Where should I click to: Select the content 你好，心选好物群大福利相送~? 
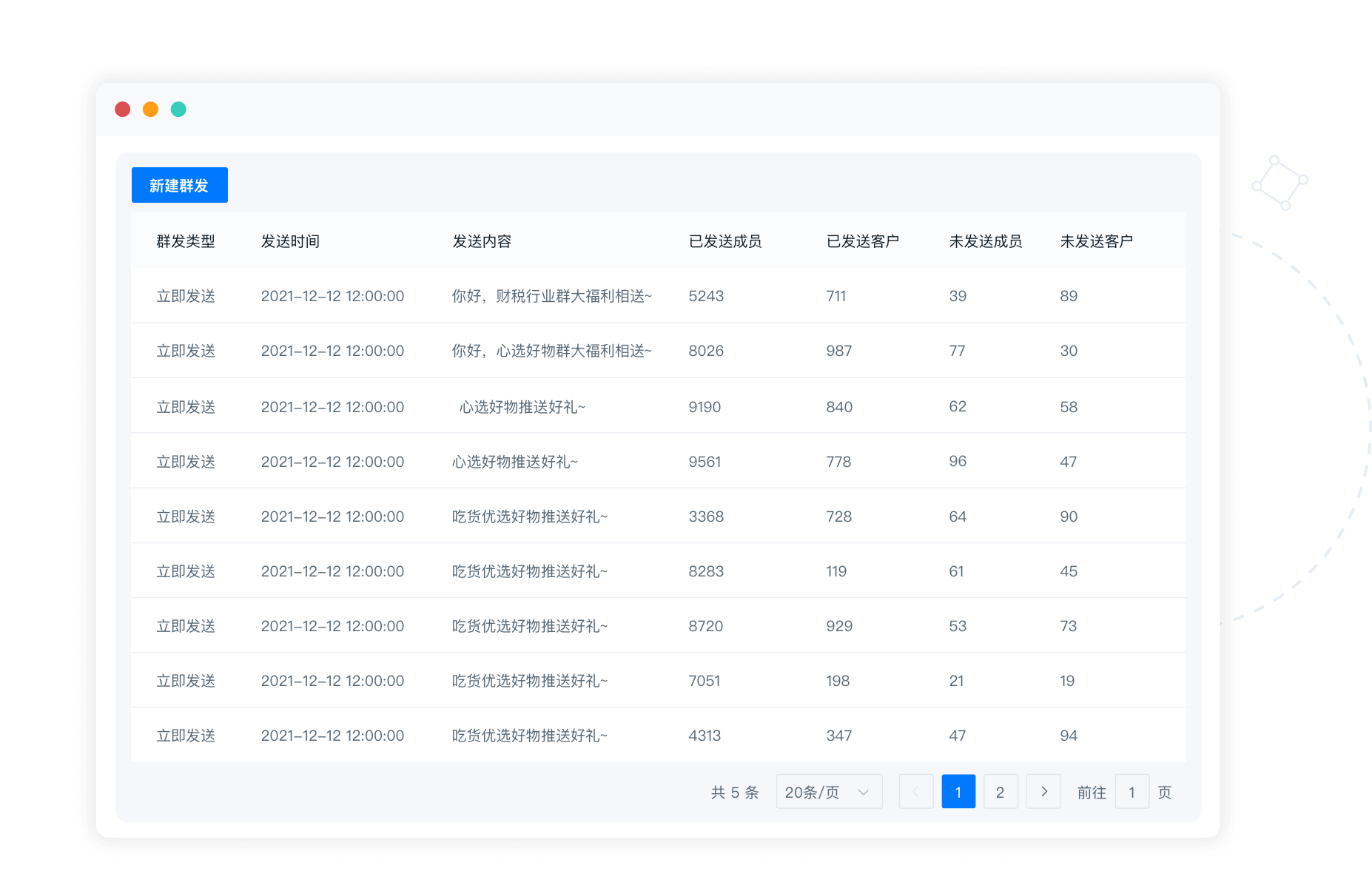coord(552,351)
